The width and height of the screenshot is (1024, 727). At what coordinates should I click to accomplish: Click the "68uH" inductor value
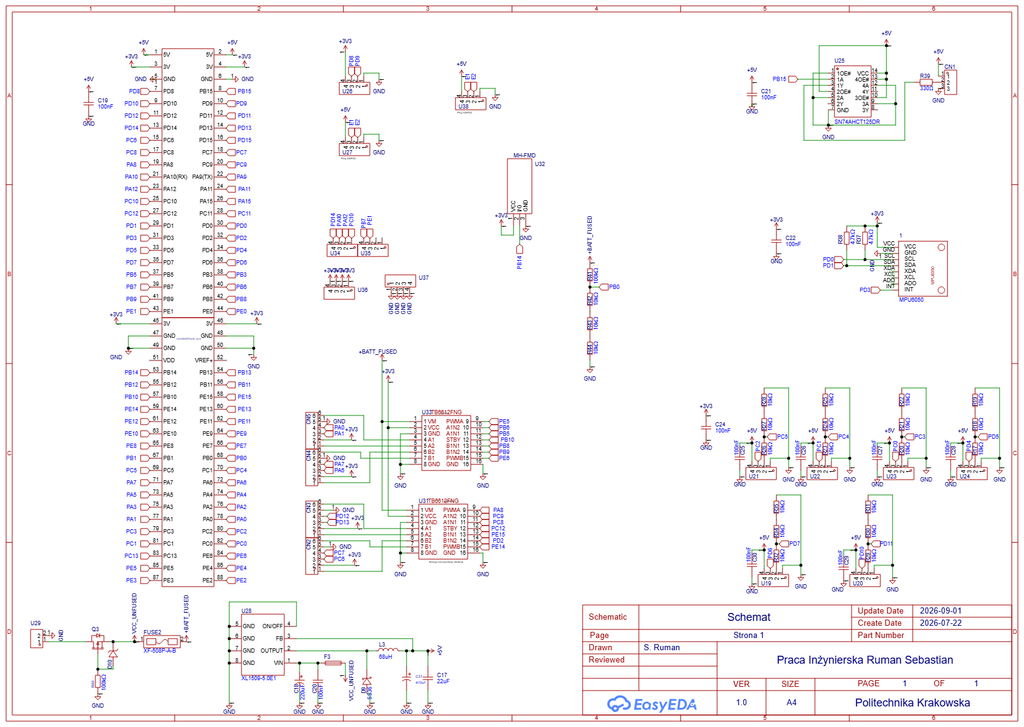[x=385, y=657]
